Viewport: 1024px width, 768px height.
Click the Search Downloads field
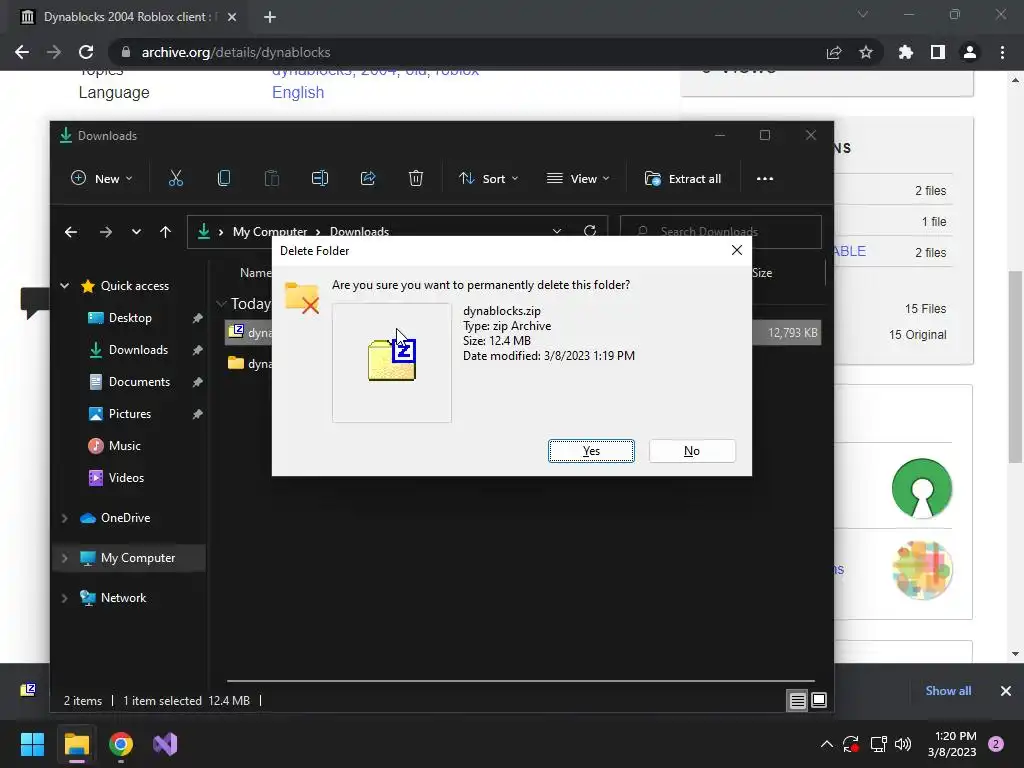click(720, 232)
